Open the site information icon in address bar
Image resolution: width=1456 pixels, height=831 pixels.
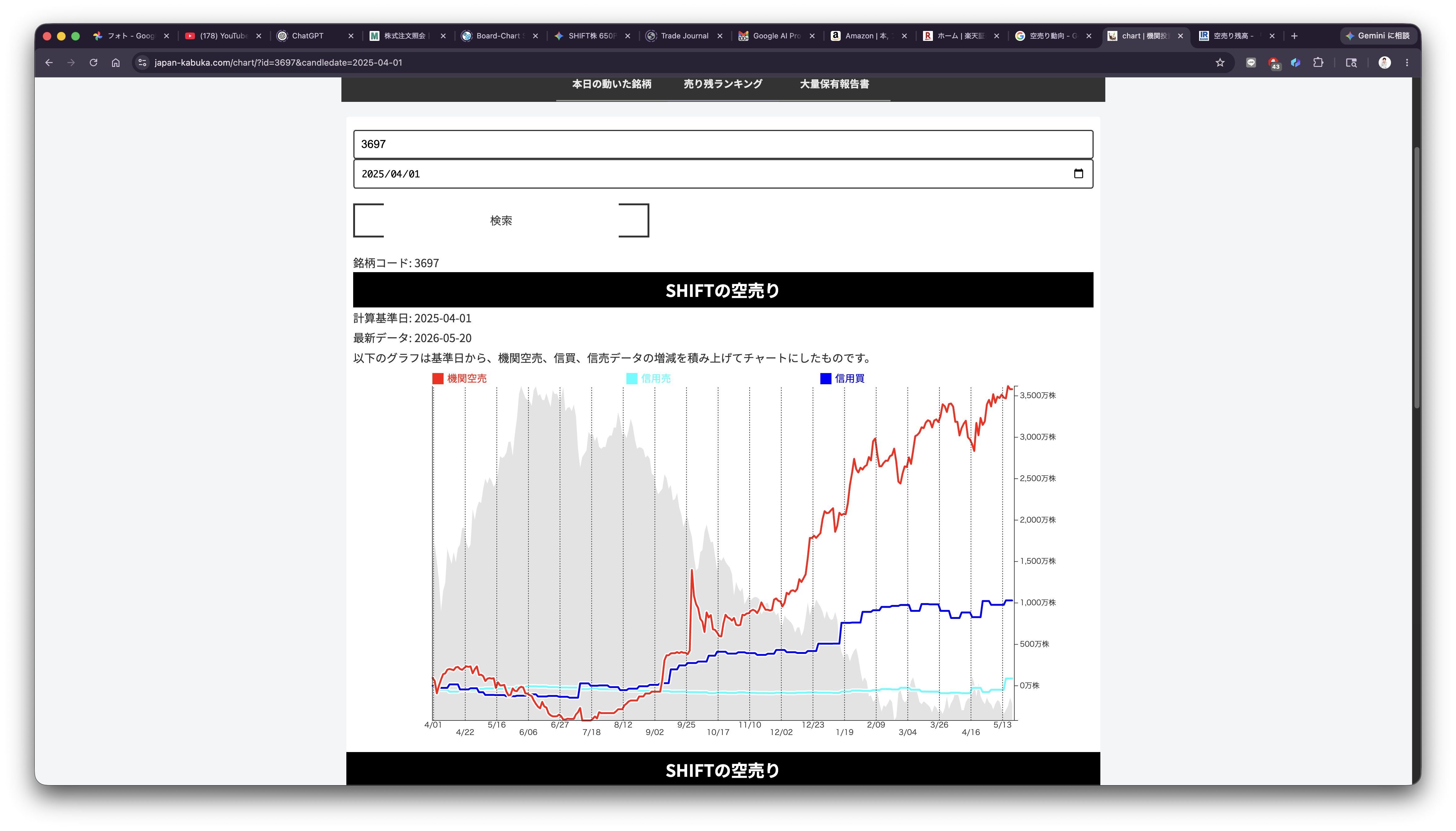(143, 63)
